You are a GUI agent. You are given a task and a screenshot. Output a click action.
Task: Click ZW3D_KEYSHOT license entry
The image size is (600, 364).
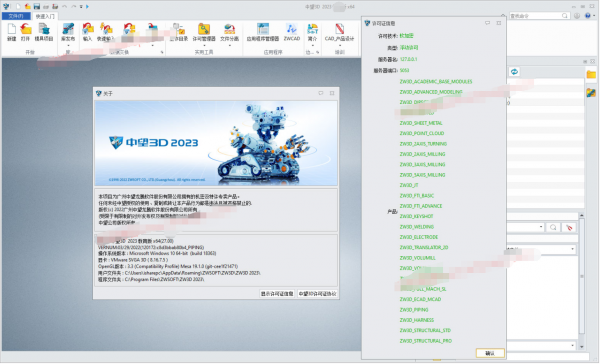pos(416,216)
